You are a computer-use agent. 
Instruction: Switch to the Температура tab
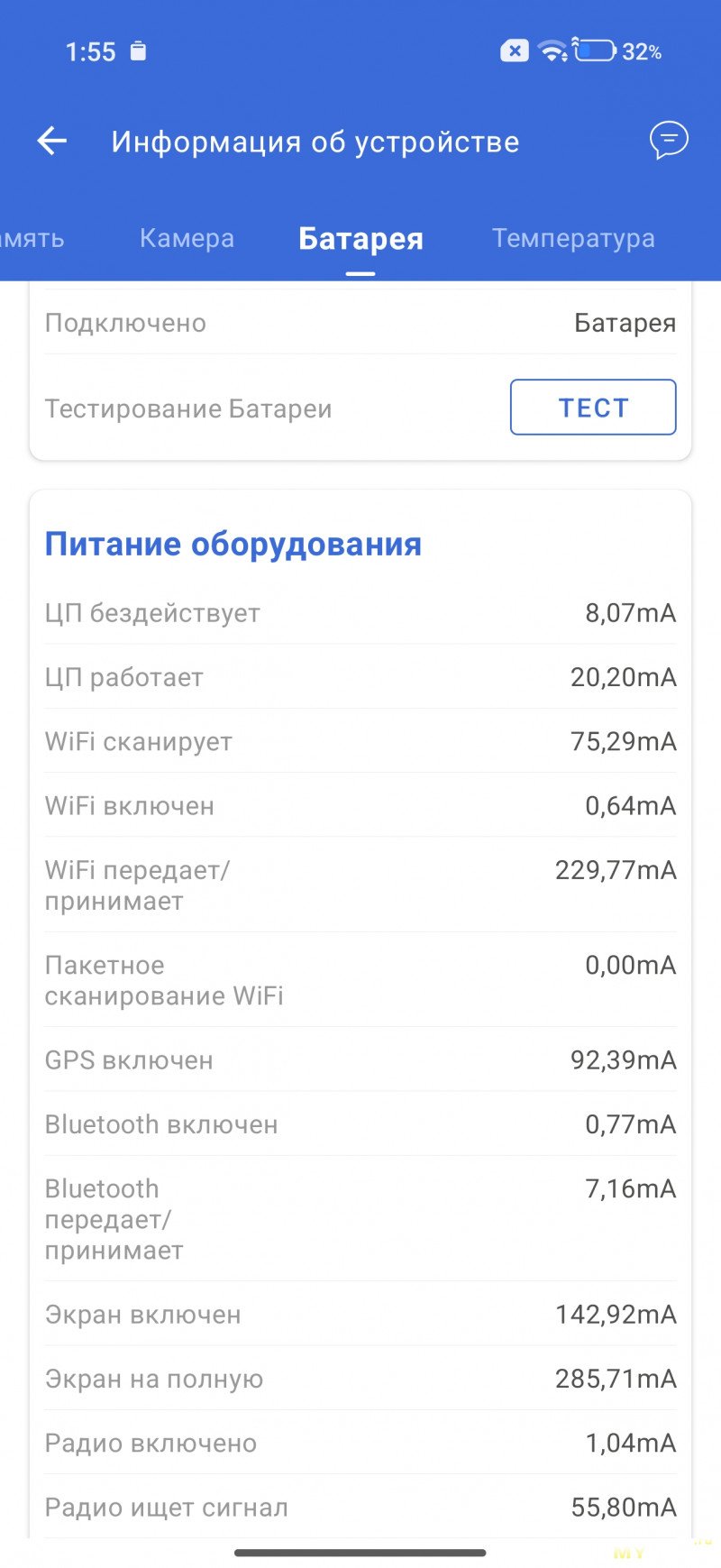573,238
